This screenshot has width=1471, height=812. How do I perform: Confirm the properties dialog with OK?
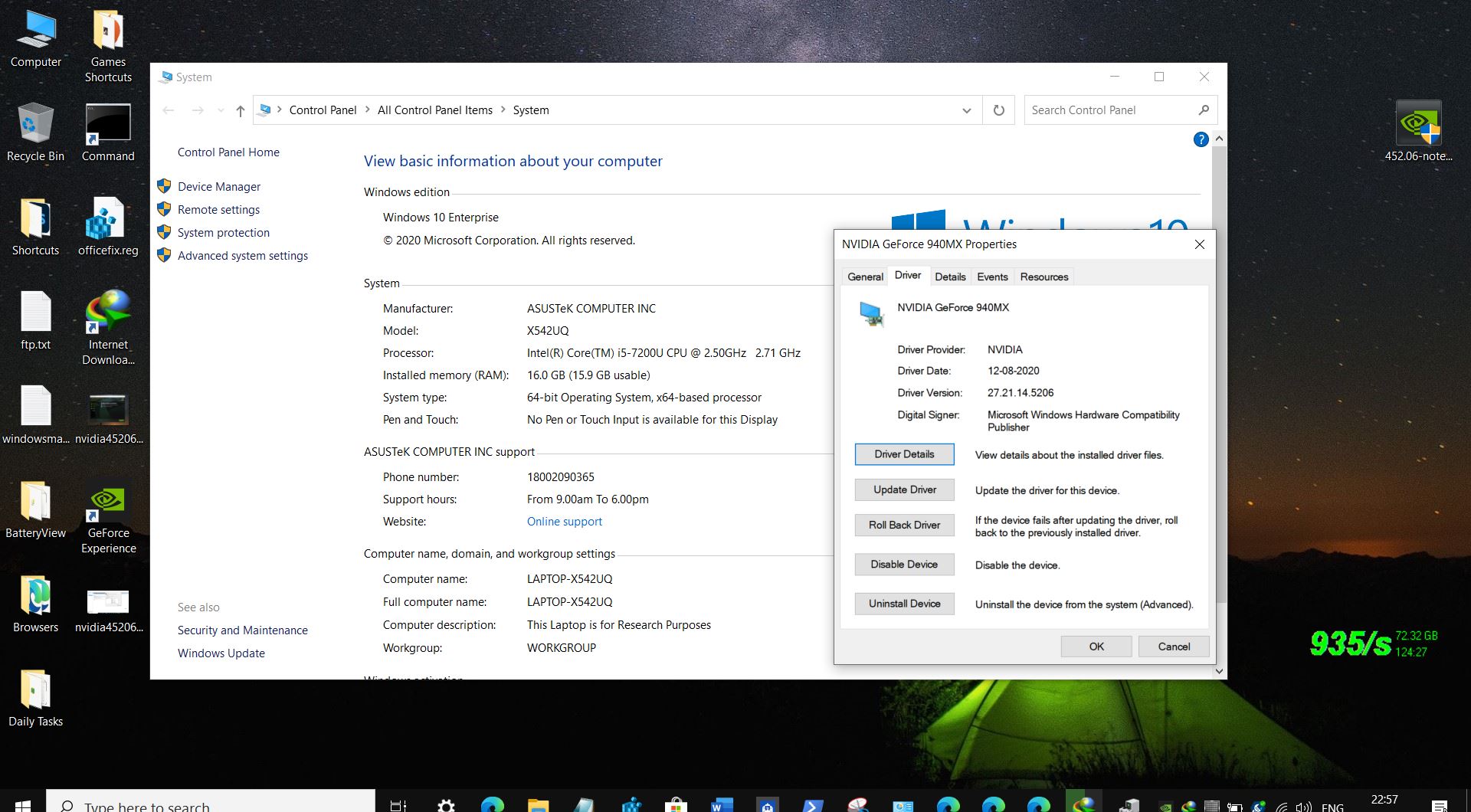(x=1096, y=647)
